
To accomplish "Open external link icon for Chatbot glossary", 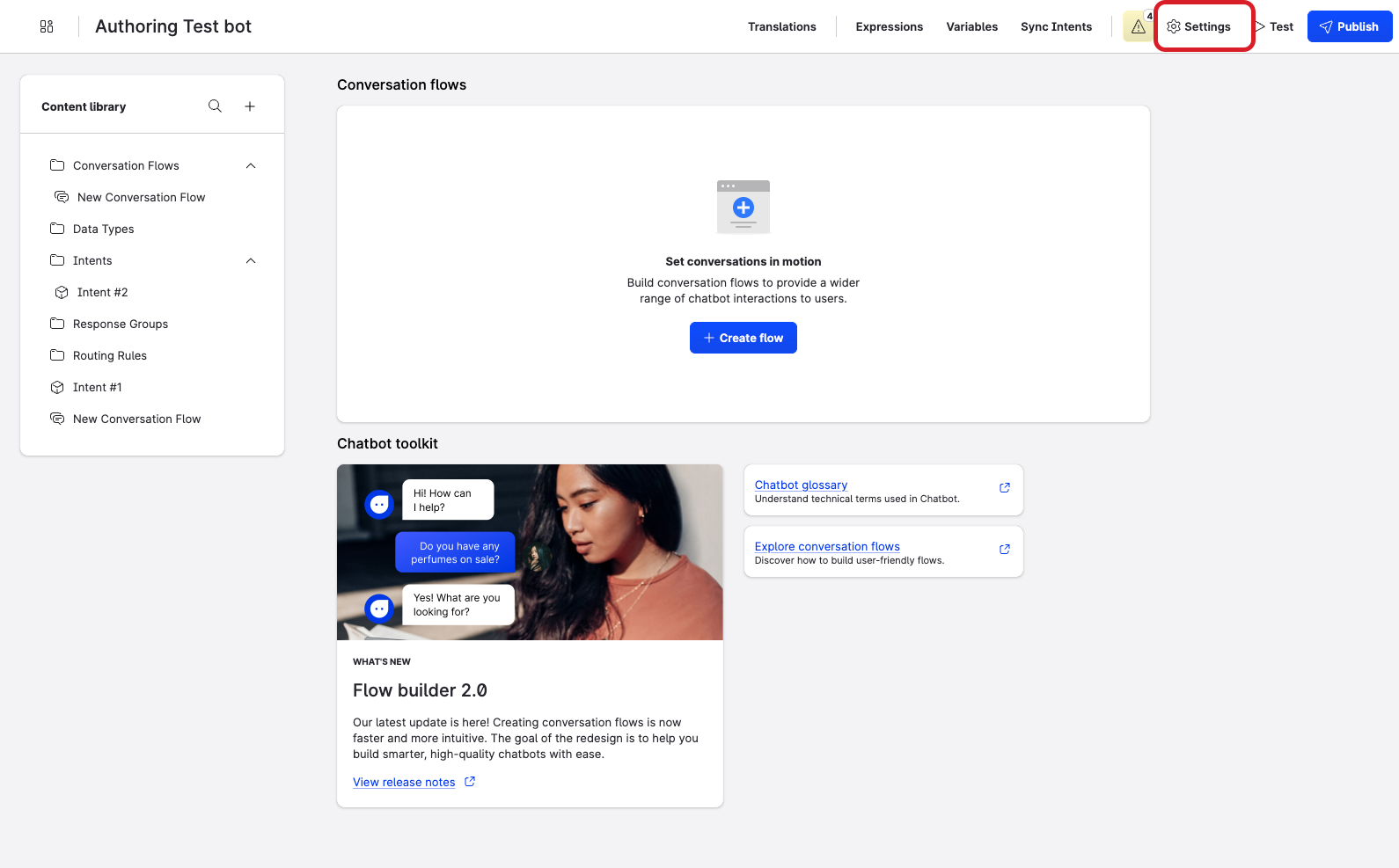I will point(1005,487).
